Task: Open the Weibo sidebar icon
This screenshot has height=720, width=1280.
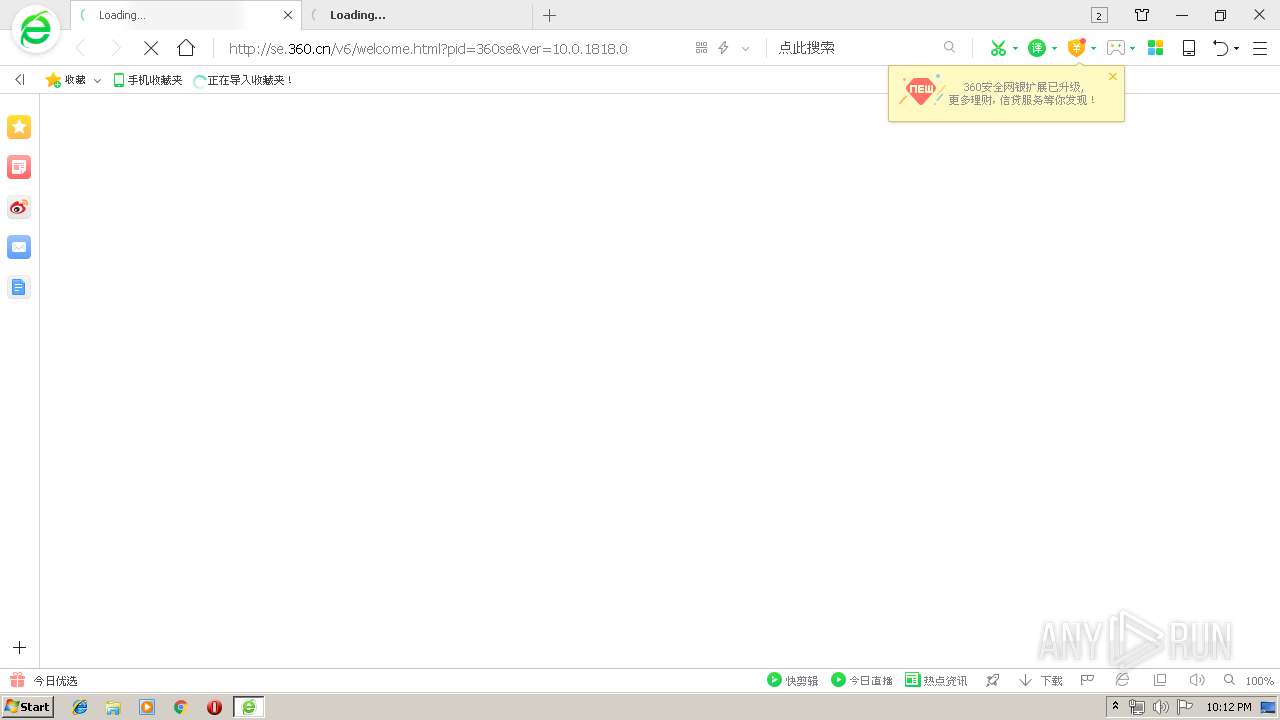Action: pos(19,207)
